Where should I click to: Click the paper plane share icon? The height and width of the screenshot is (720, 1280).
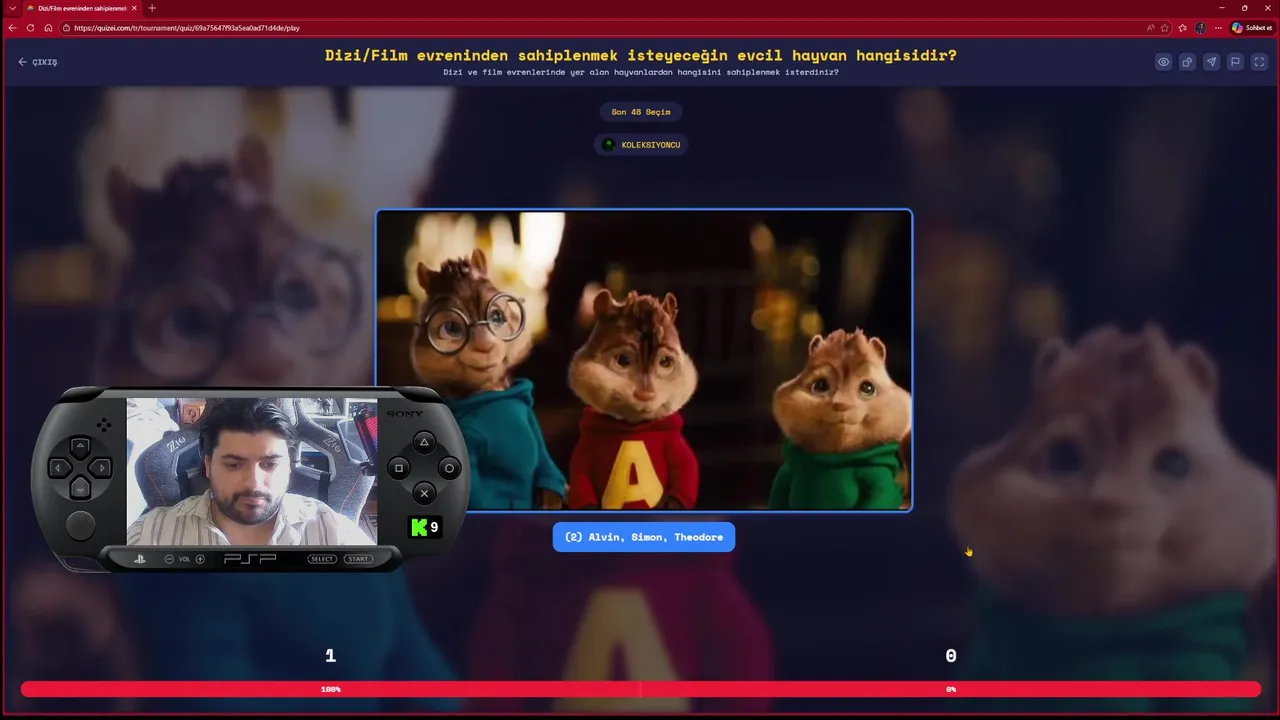1211,62
